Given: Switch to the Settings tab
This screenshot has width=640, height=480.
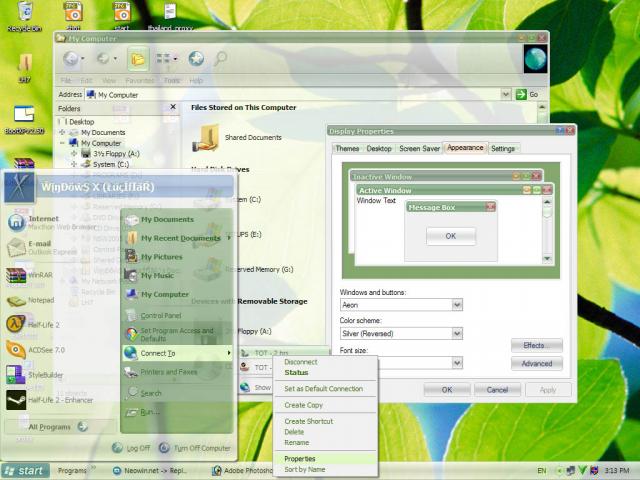Looking at the screenshot, I should point(502,149).
